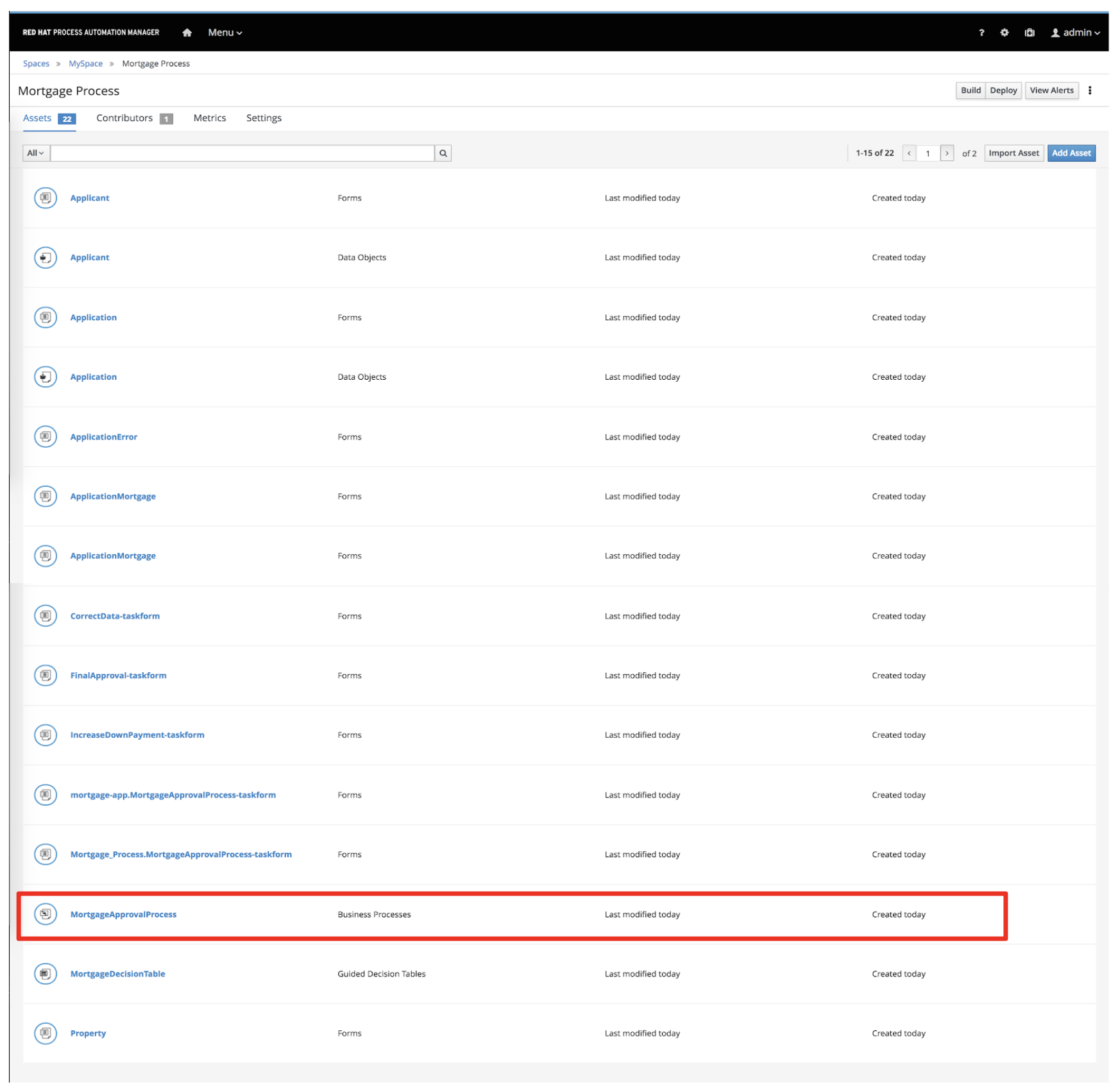
Task: Click the search magnifier icon in asset filter
Action: pyautogui.click(x=443, y=153)
